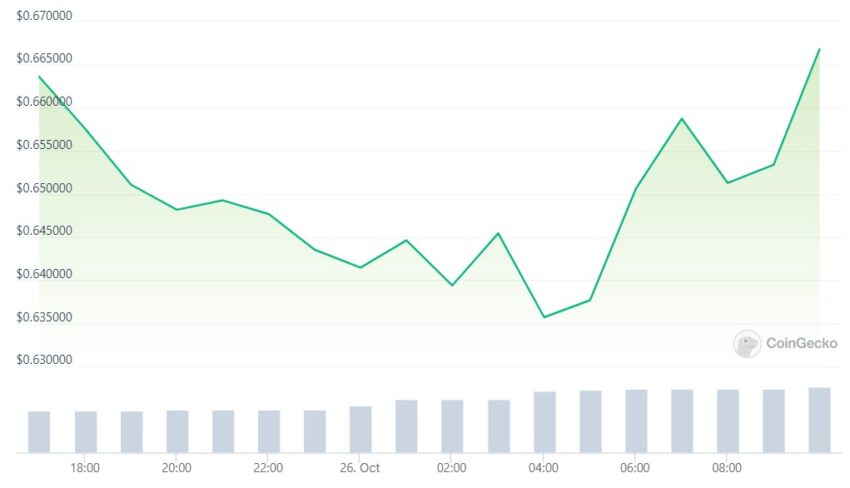Click the 20:00 time axis label
The image size is (850, 488).
(x=176, y=468)
